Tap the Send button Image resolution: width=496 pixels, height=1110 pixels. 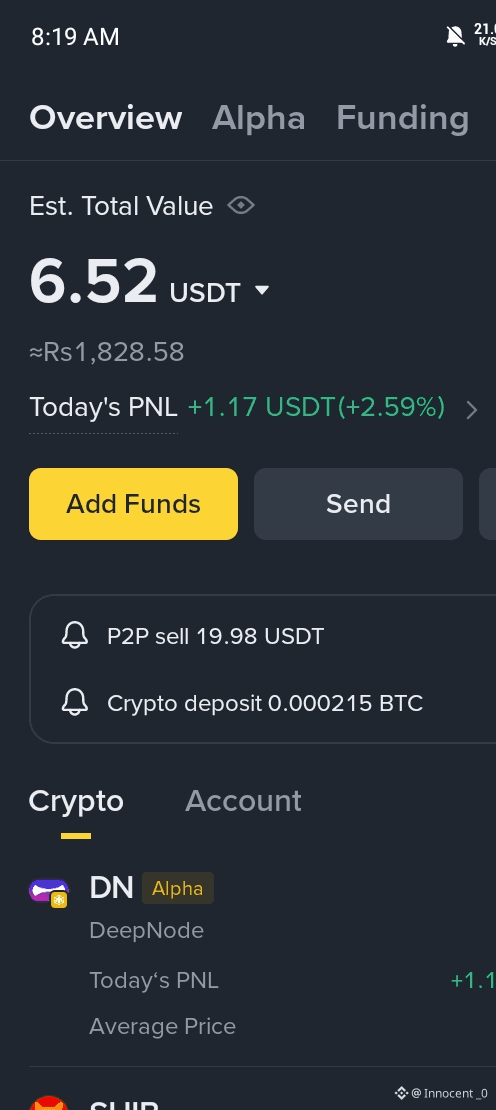pyautogui.click(x=358, y=504)
